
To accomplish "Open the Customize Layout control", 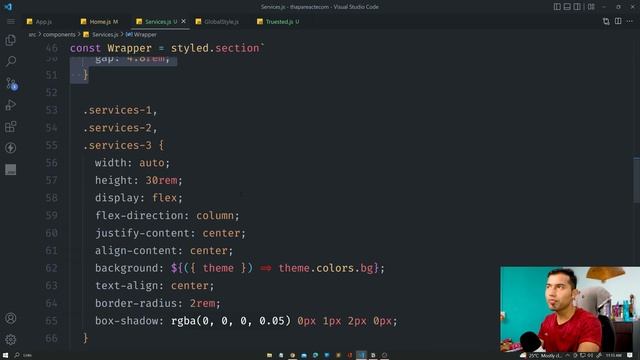I will pyautogui.click(x=591, y=7).
